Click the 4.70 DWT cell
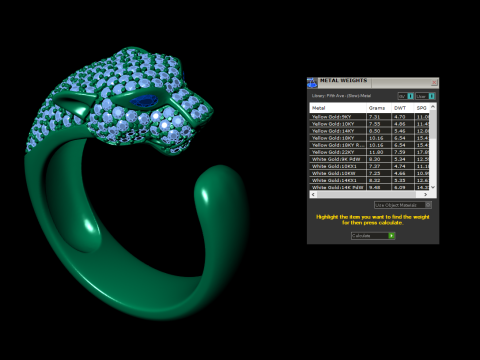The image size is (480, 360). tap(403, 117)
